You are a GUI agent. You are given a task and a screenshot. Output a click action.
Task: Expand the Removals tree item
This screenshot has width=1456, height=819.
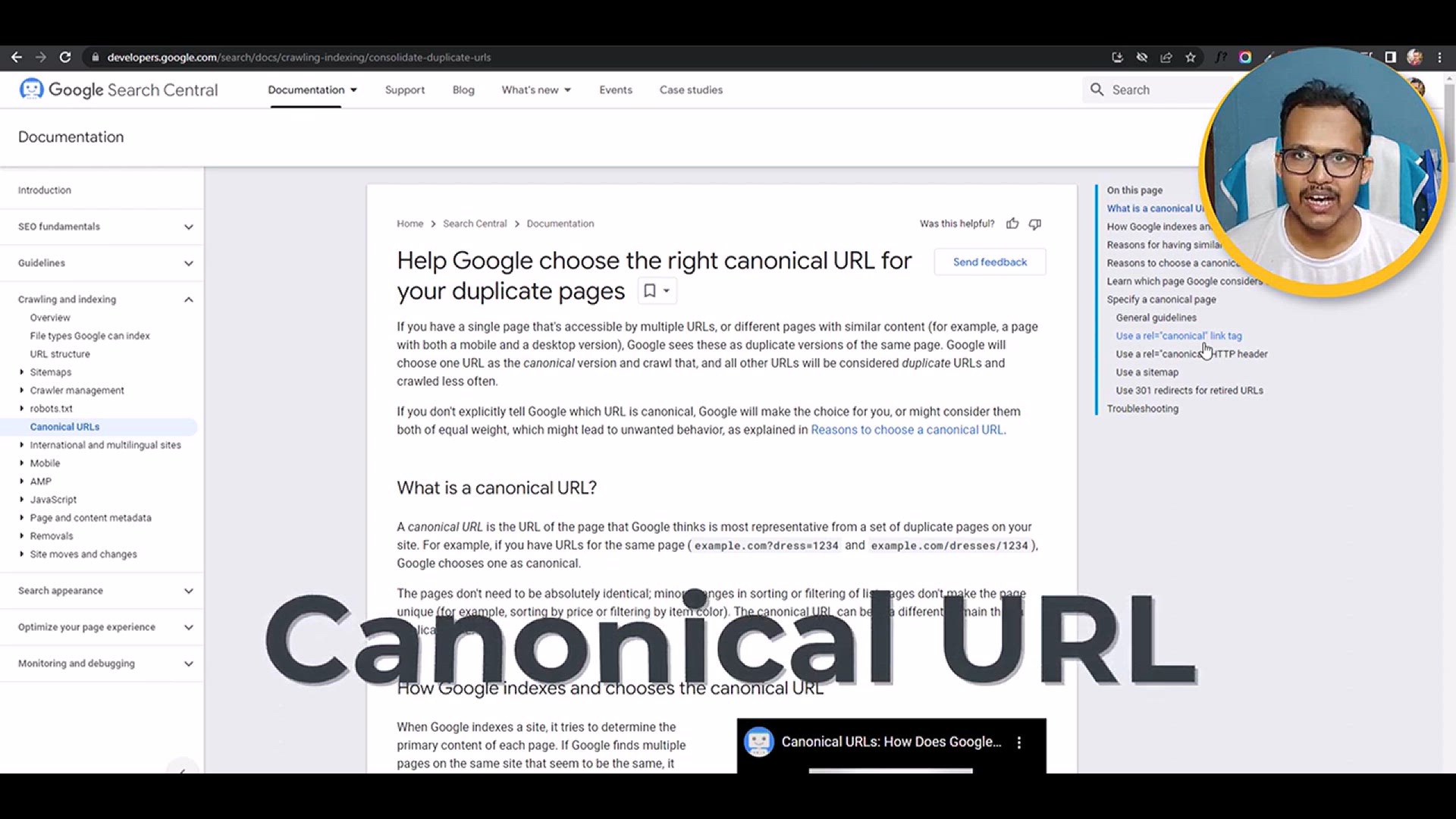tap(21, 536)
